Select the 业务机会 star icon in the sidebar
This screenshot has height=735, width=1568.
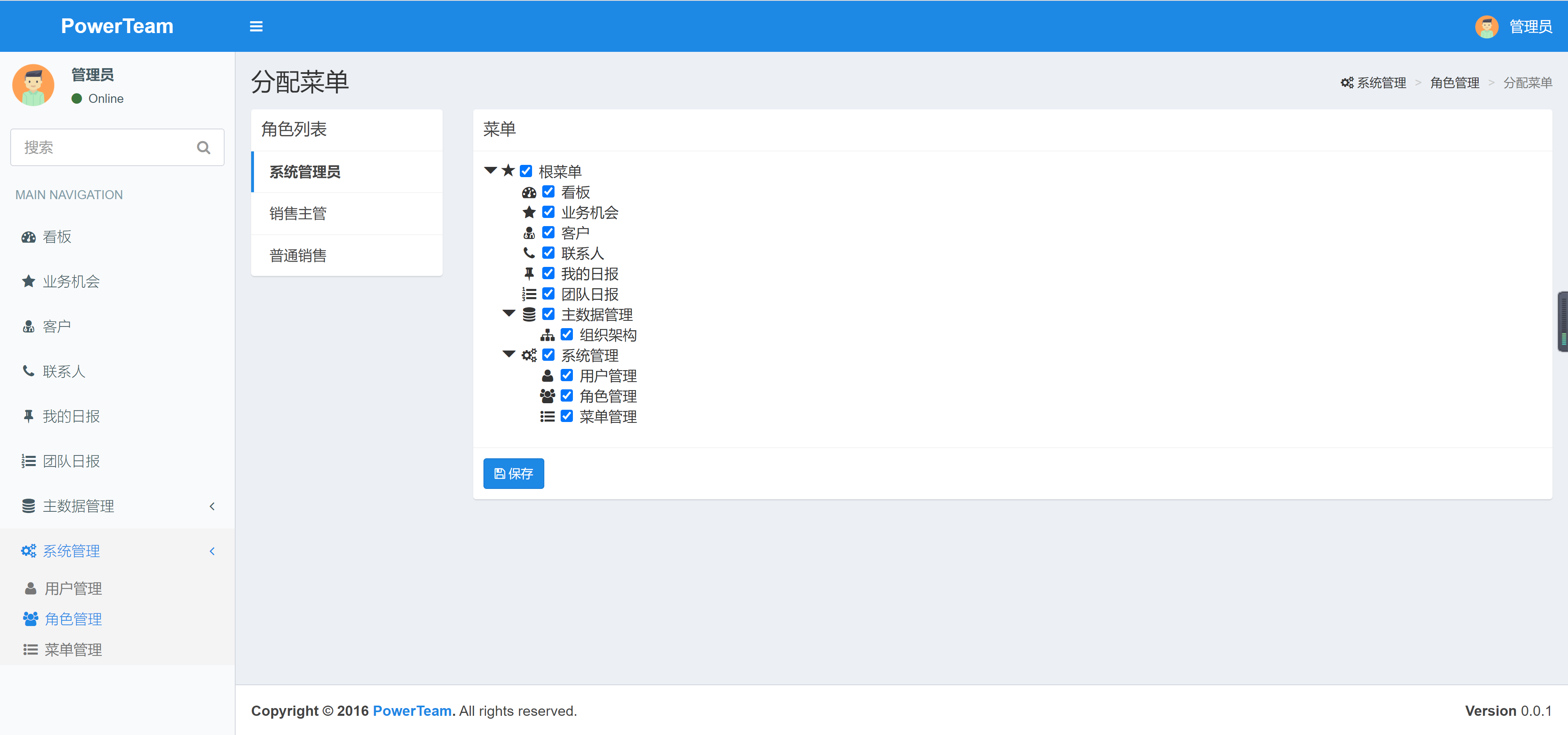coord(28,281)
